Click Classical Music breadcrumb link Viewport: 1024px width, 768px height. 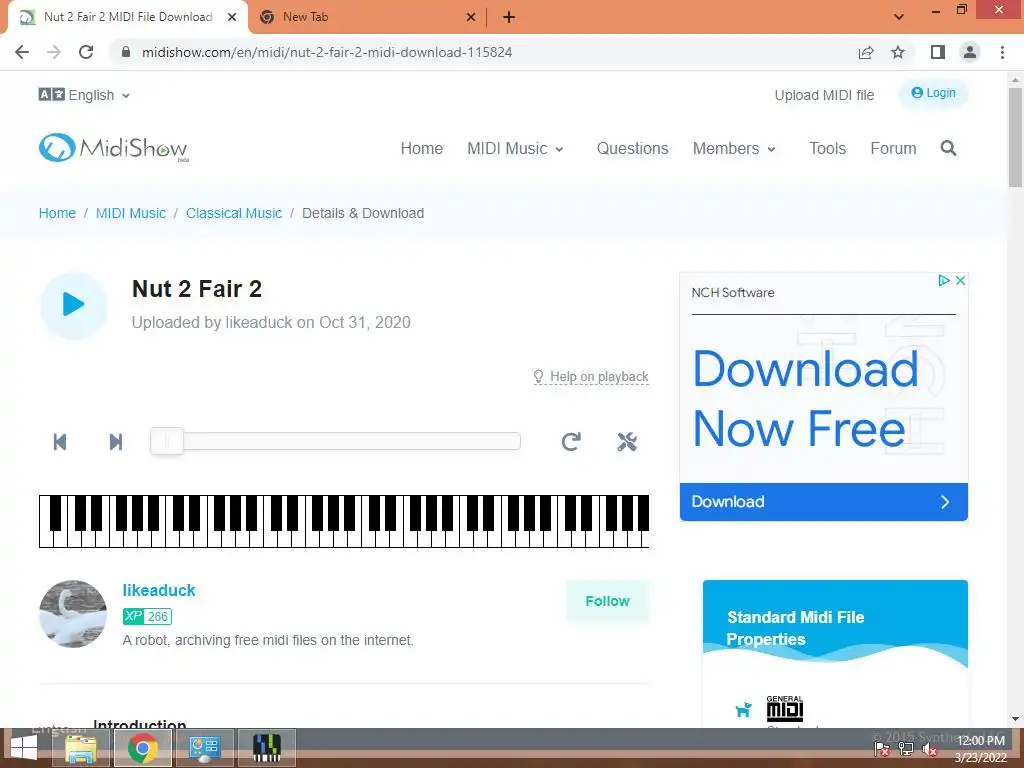(x=234, y=214)
